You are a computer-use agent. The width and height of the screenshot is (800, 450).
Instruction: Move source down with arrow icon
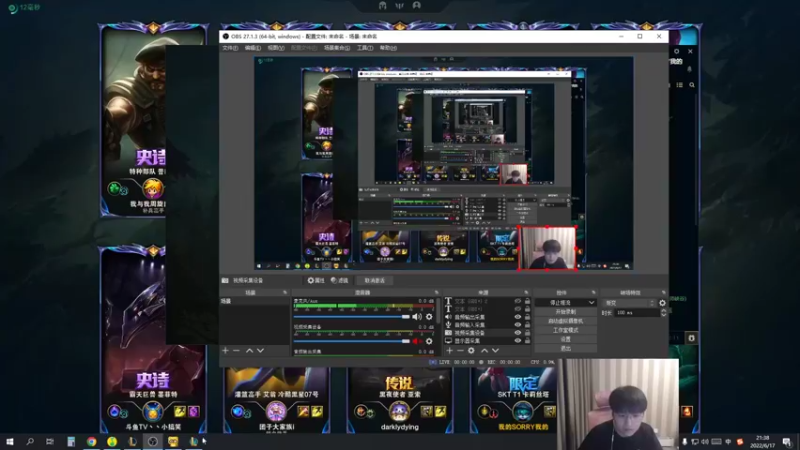(x=495, y=351)
